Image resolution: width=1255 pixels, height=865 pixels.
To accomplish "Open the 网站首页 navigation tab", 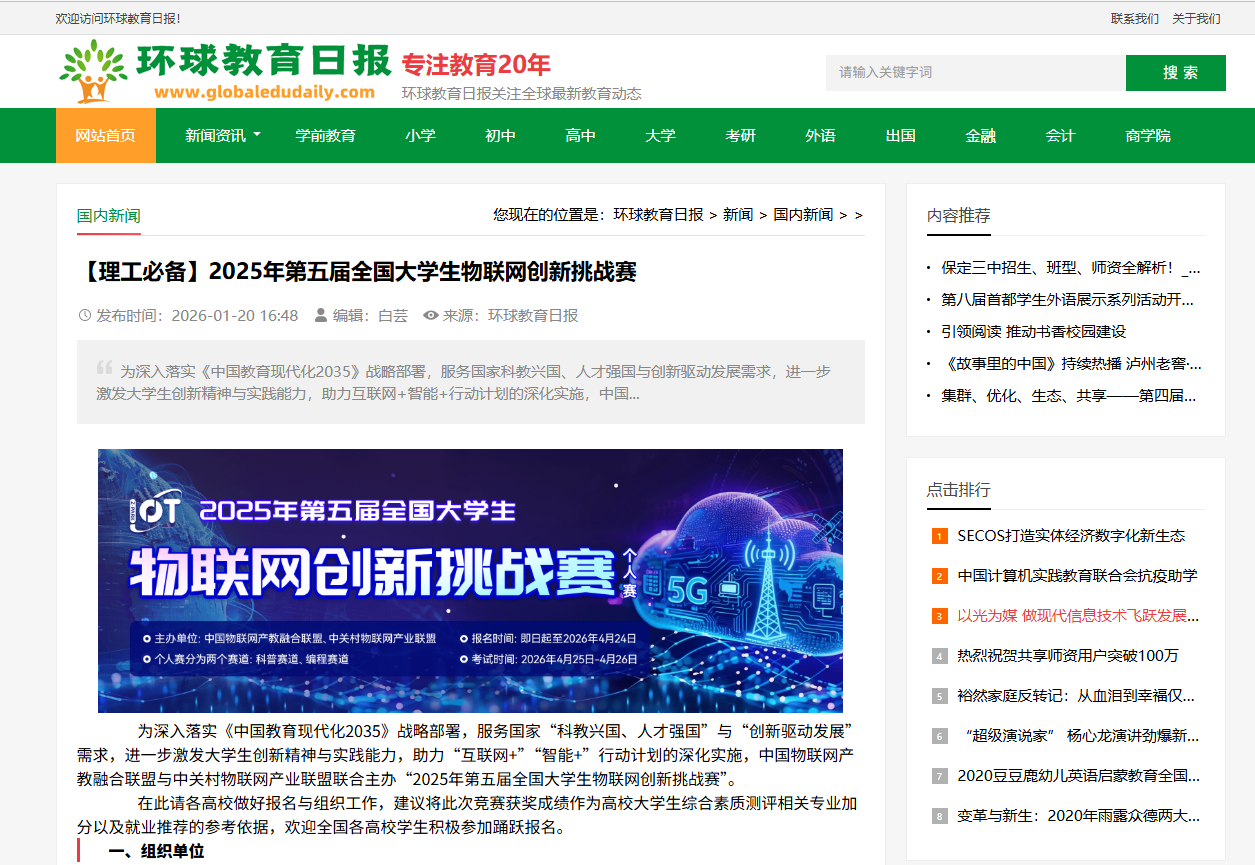I will pos(105,136).
